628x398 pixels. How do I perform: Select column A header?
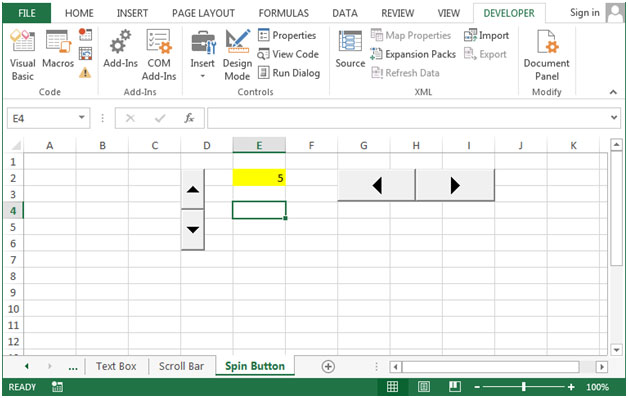click(50, 145)
